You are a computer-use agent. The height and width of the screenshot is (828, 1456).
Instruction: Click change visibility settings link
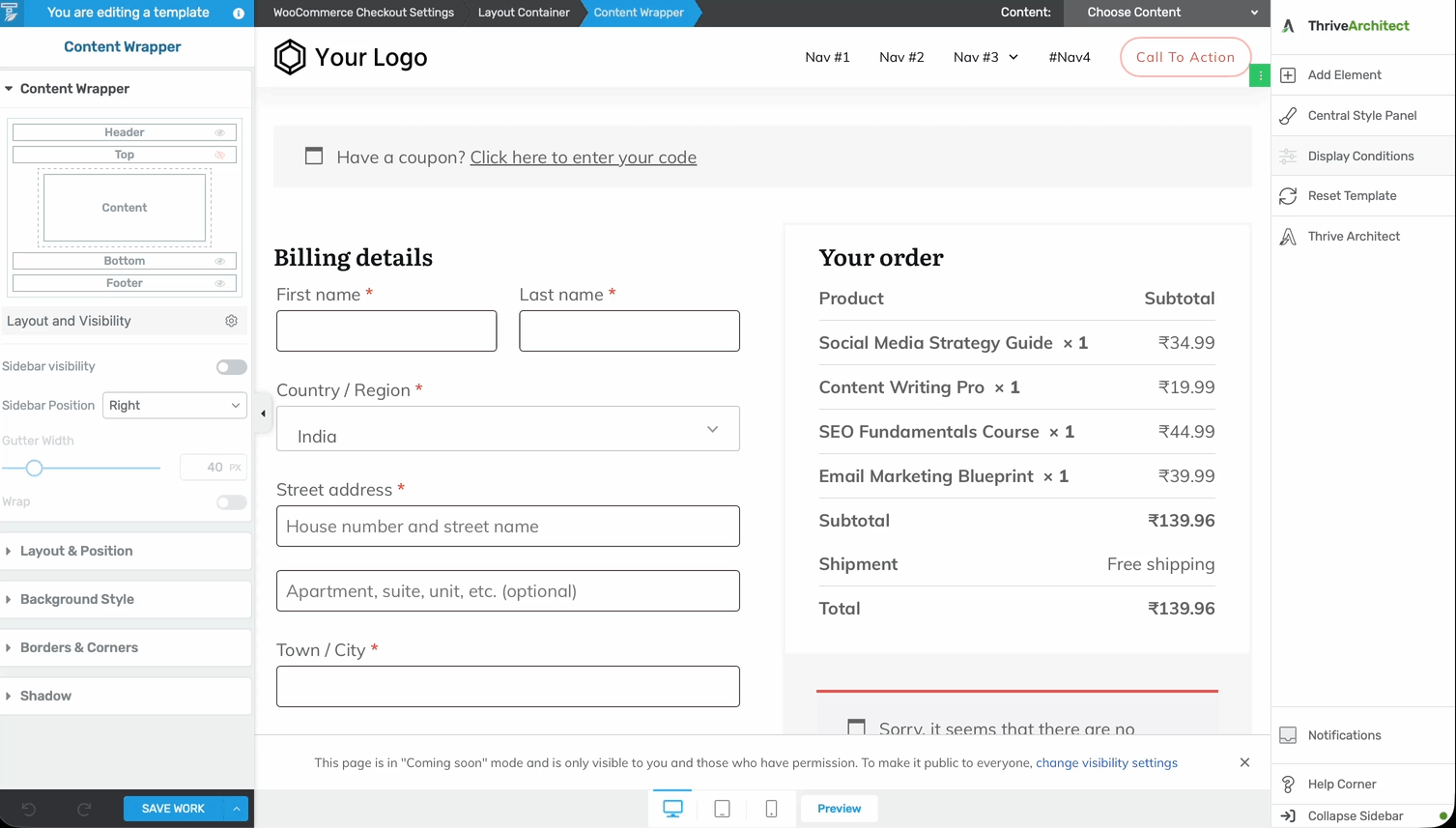pos(1106,763)
